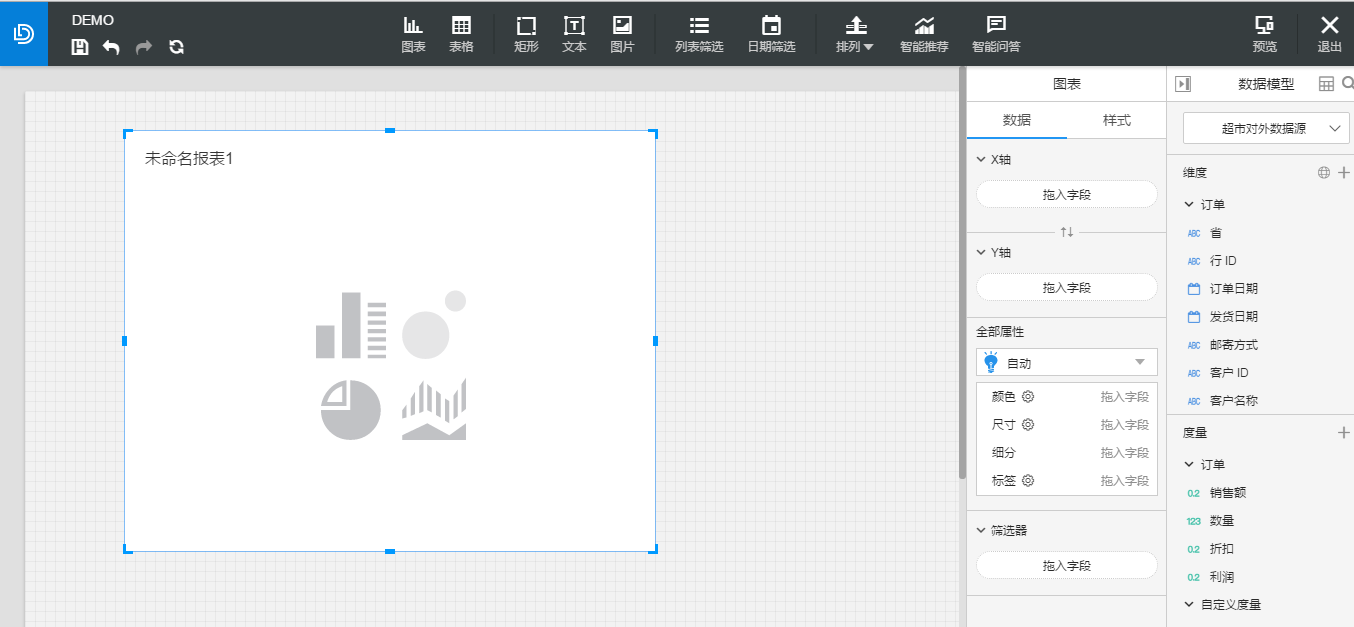Collapse the 自定义度量 group

1189,605
